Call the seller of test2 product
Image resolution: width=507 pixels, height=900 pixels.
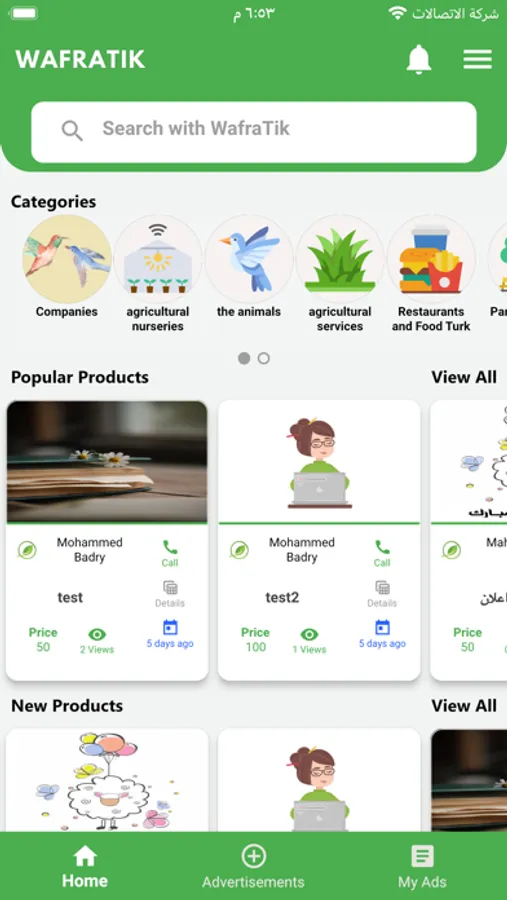point(382,553)
